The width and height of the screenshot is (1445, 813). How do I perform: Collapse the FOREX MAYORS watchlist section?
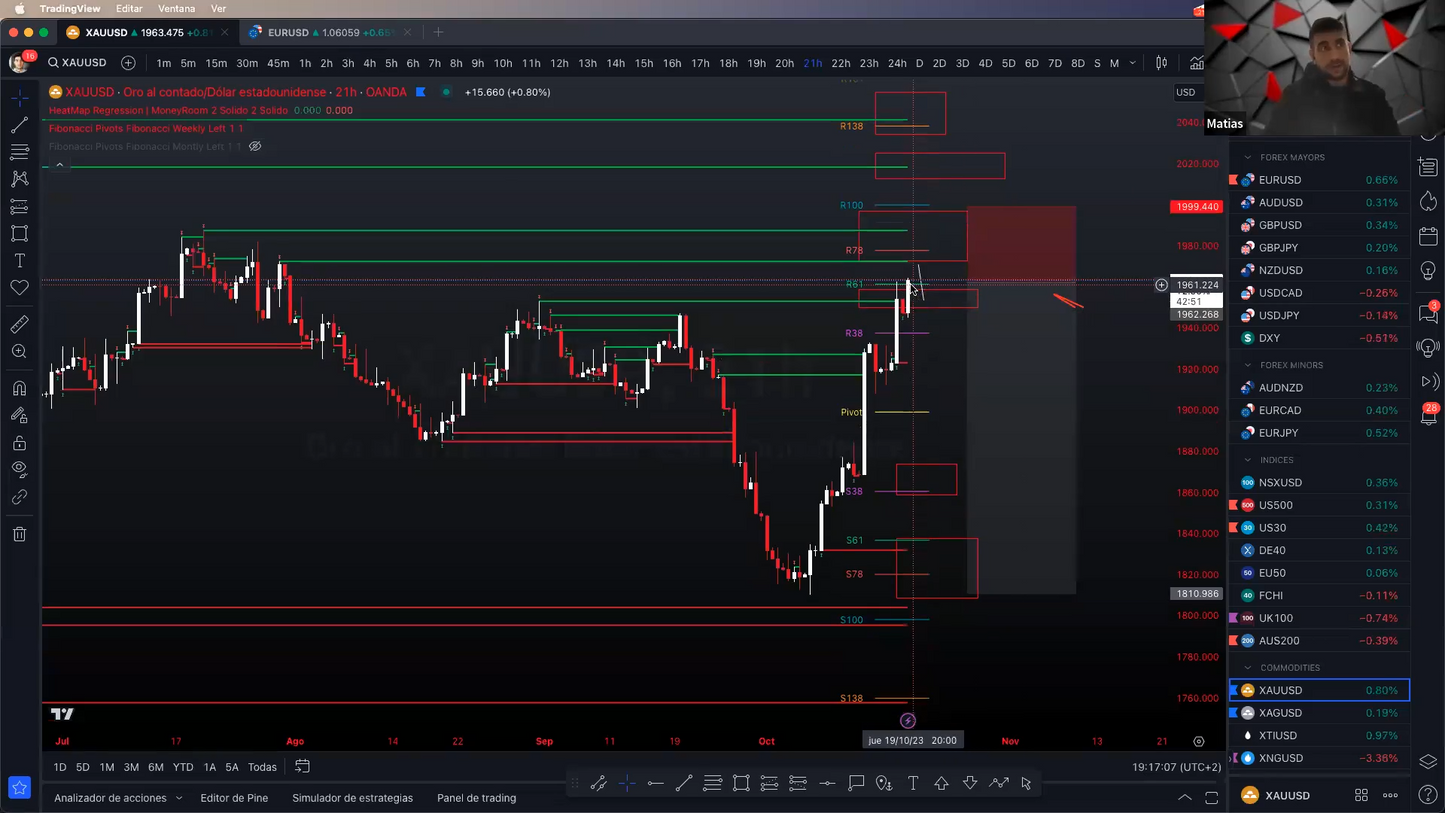click(1247, 157)
